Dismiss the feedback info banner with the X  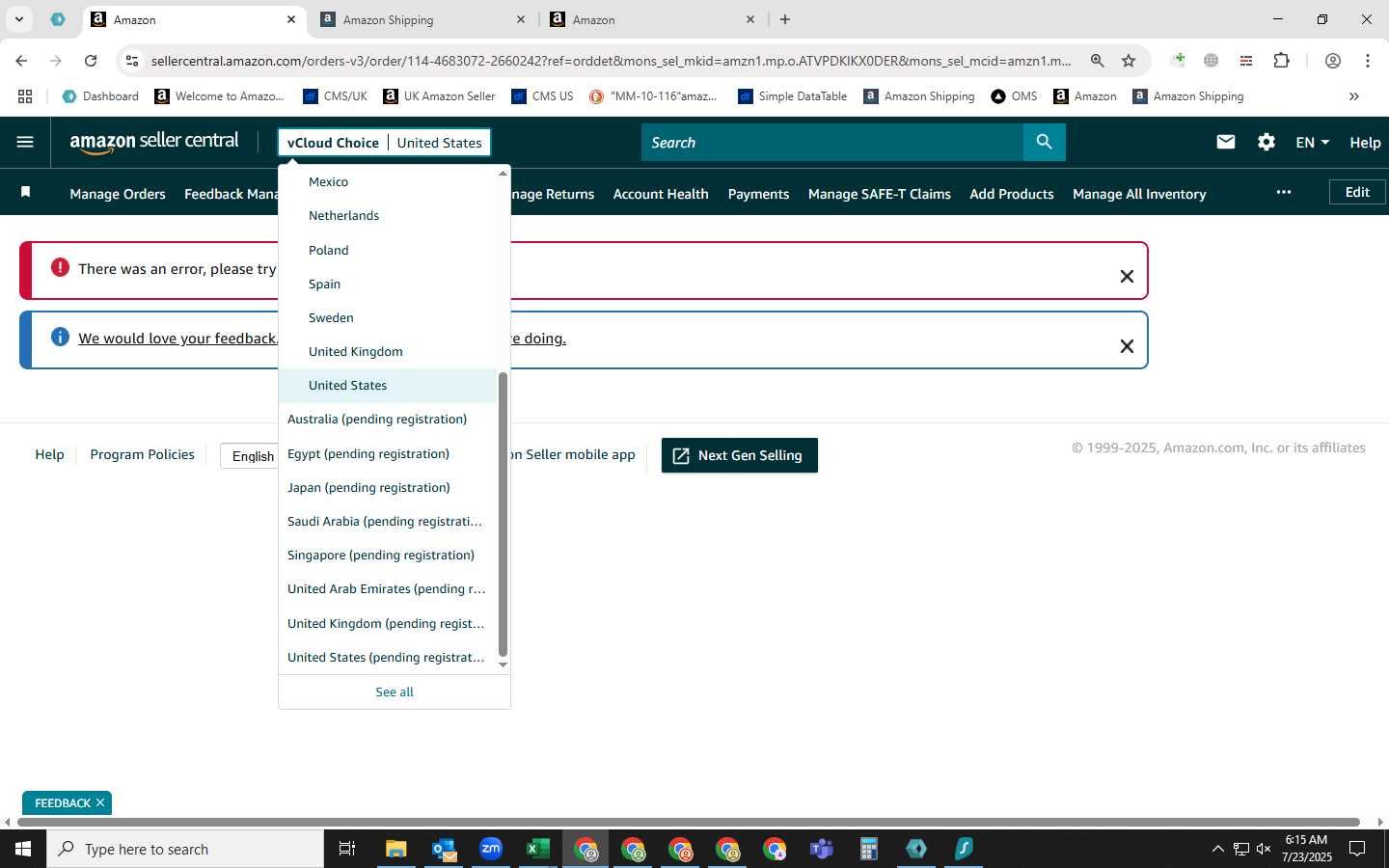[x=1127, y=346]
